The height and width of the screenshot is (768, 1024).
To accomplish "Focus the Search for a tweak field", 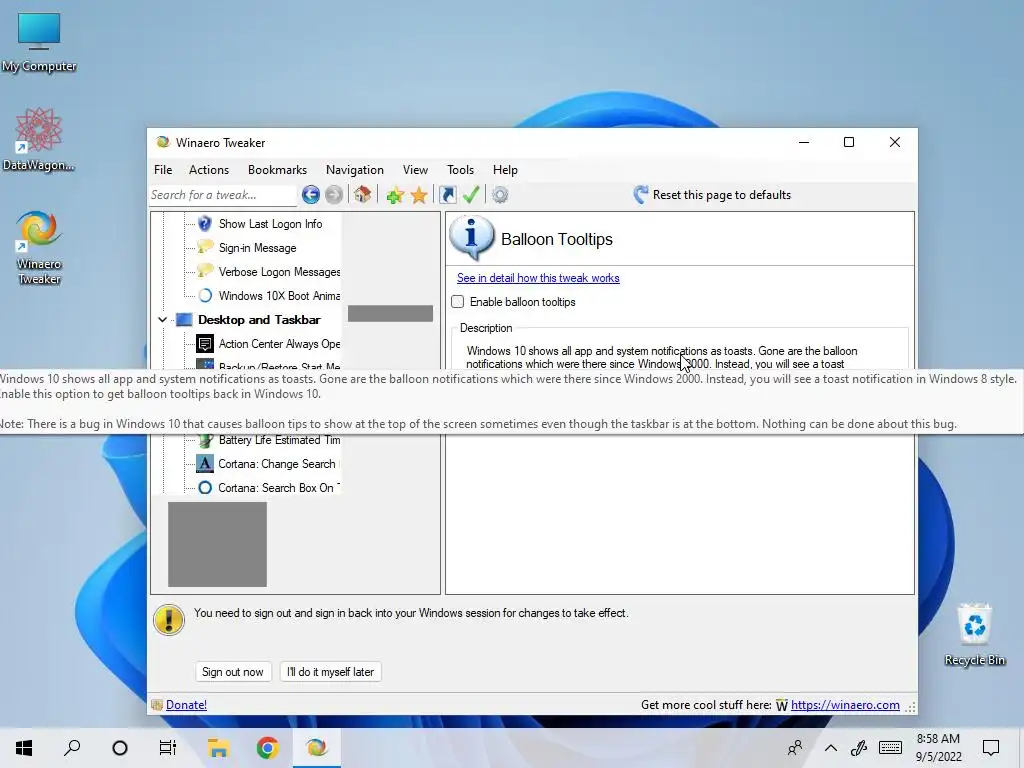I will pyautogui.click(x=222, y=195).
